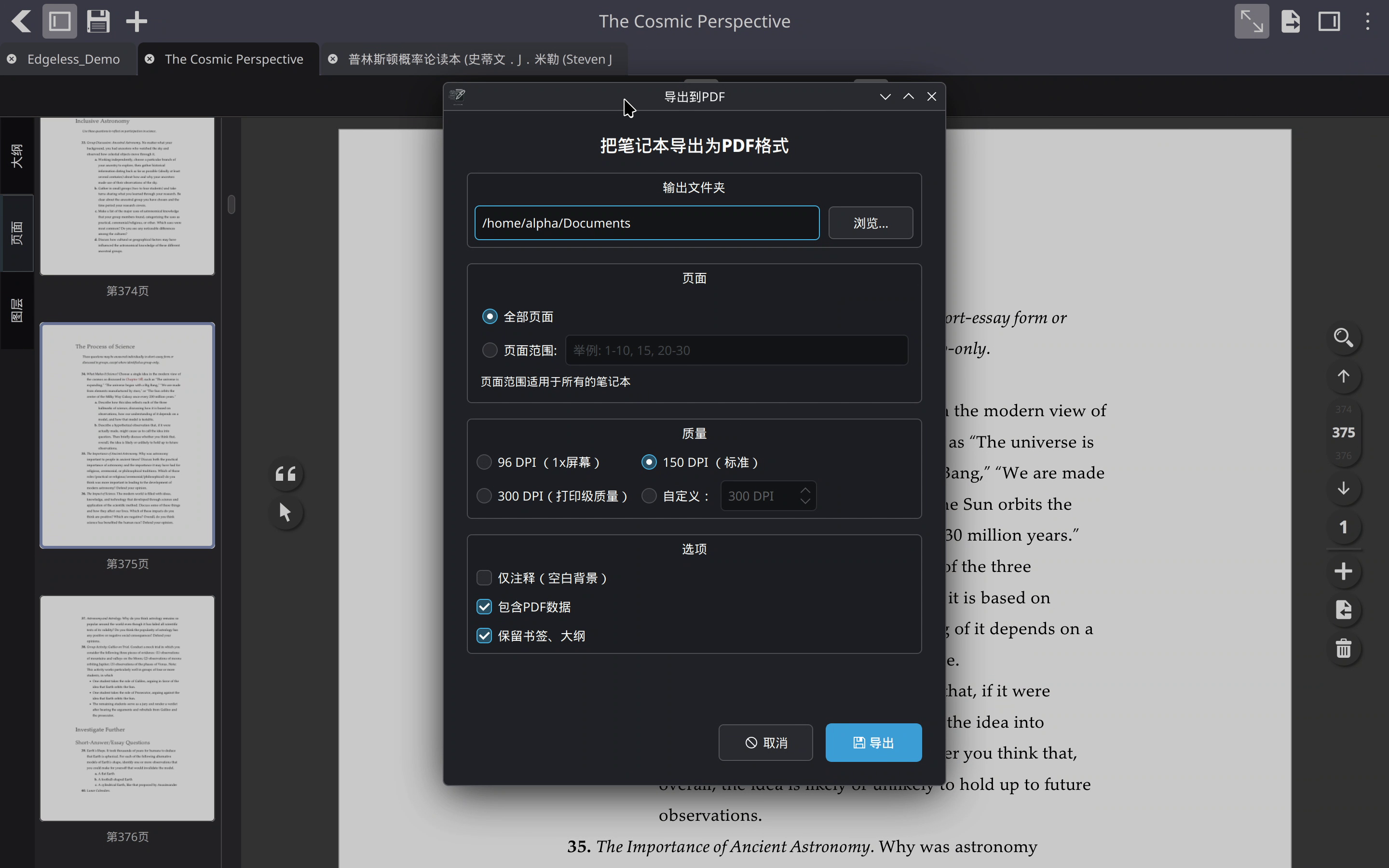Click the trash delete page icon
The width and height of the screenshot is (1389, 868).
pyautogui.click(x=1343, y=649)
